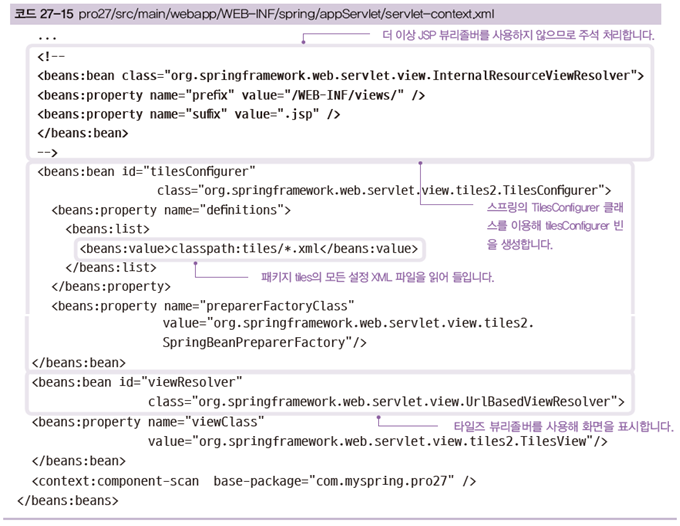680x526 pixels.
Task: Click the property name="viewClass" line
Action: pyautogui.click(x=148, y=422)
